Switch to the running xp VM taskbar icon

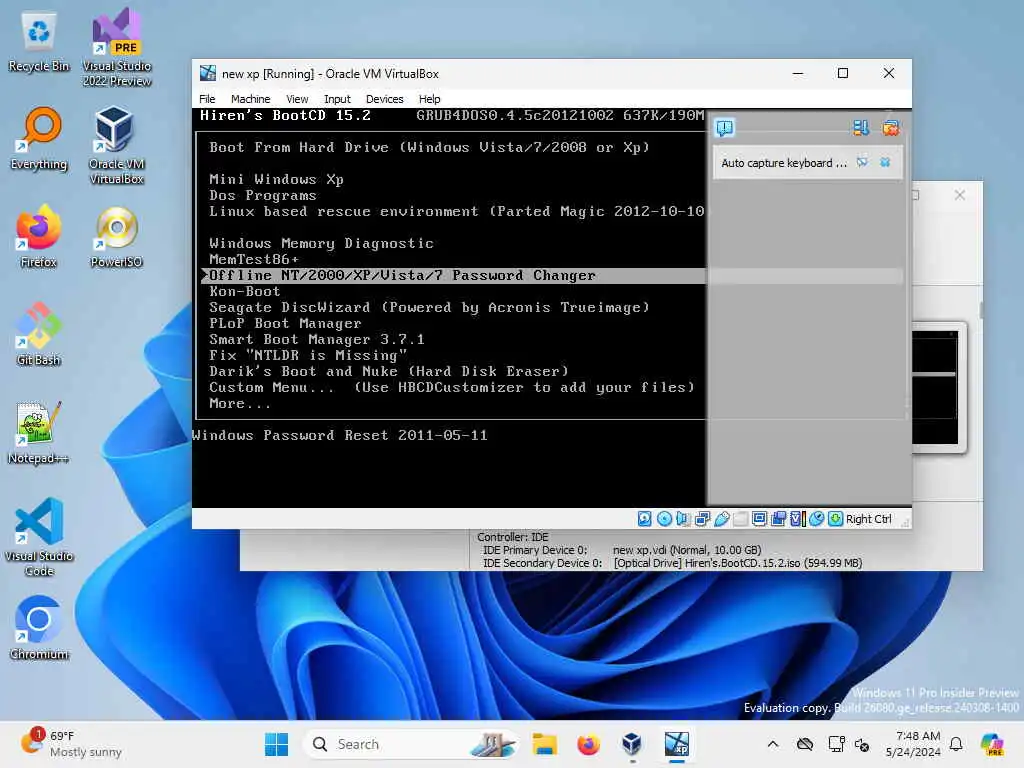point(677,744)
